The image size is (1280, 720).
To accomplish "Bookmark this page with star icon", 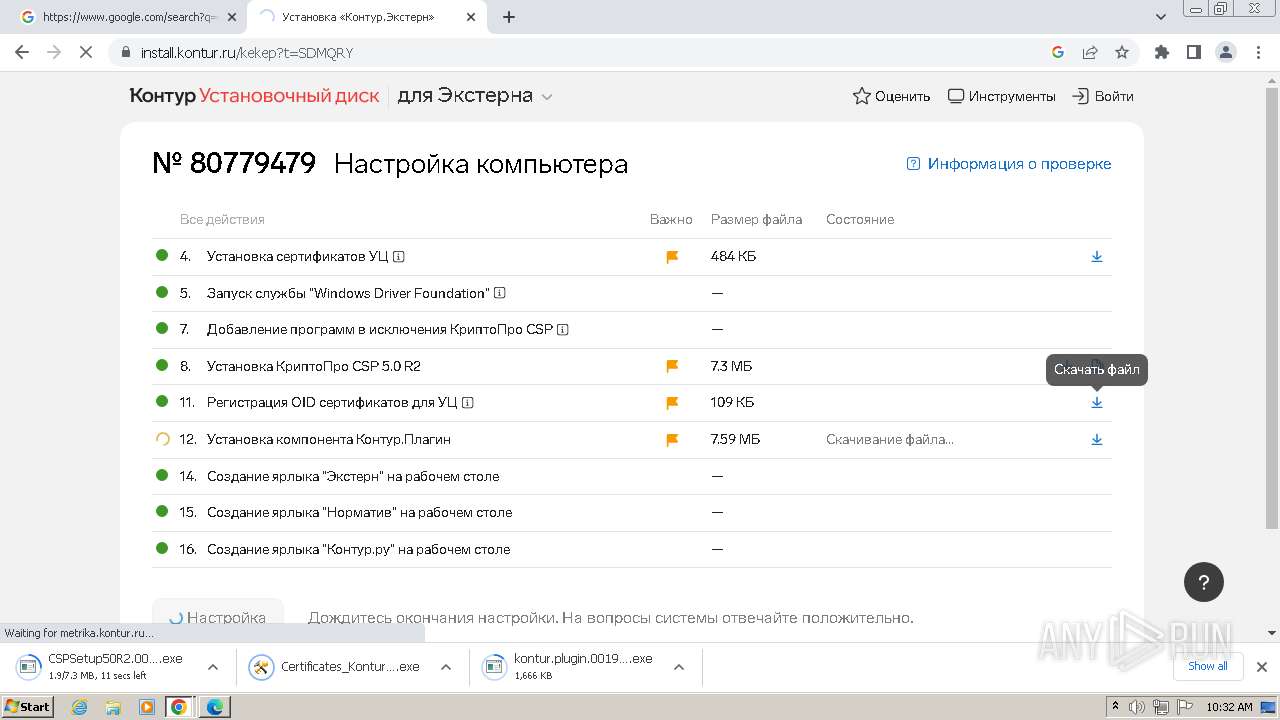I will pos(1122,52).
